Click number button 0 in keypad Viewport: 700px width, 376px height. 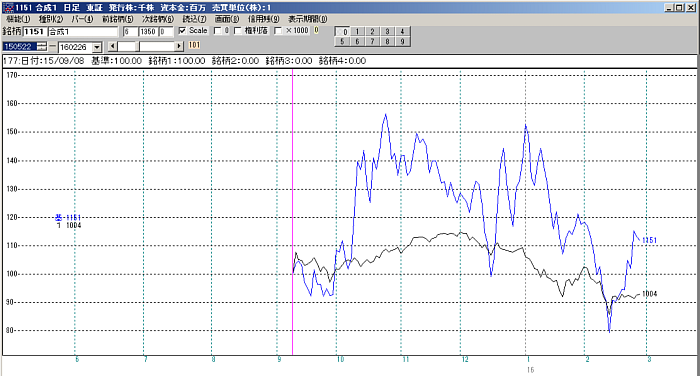point(342,31)
